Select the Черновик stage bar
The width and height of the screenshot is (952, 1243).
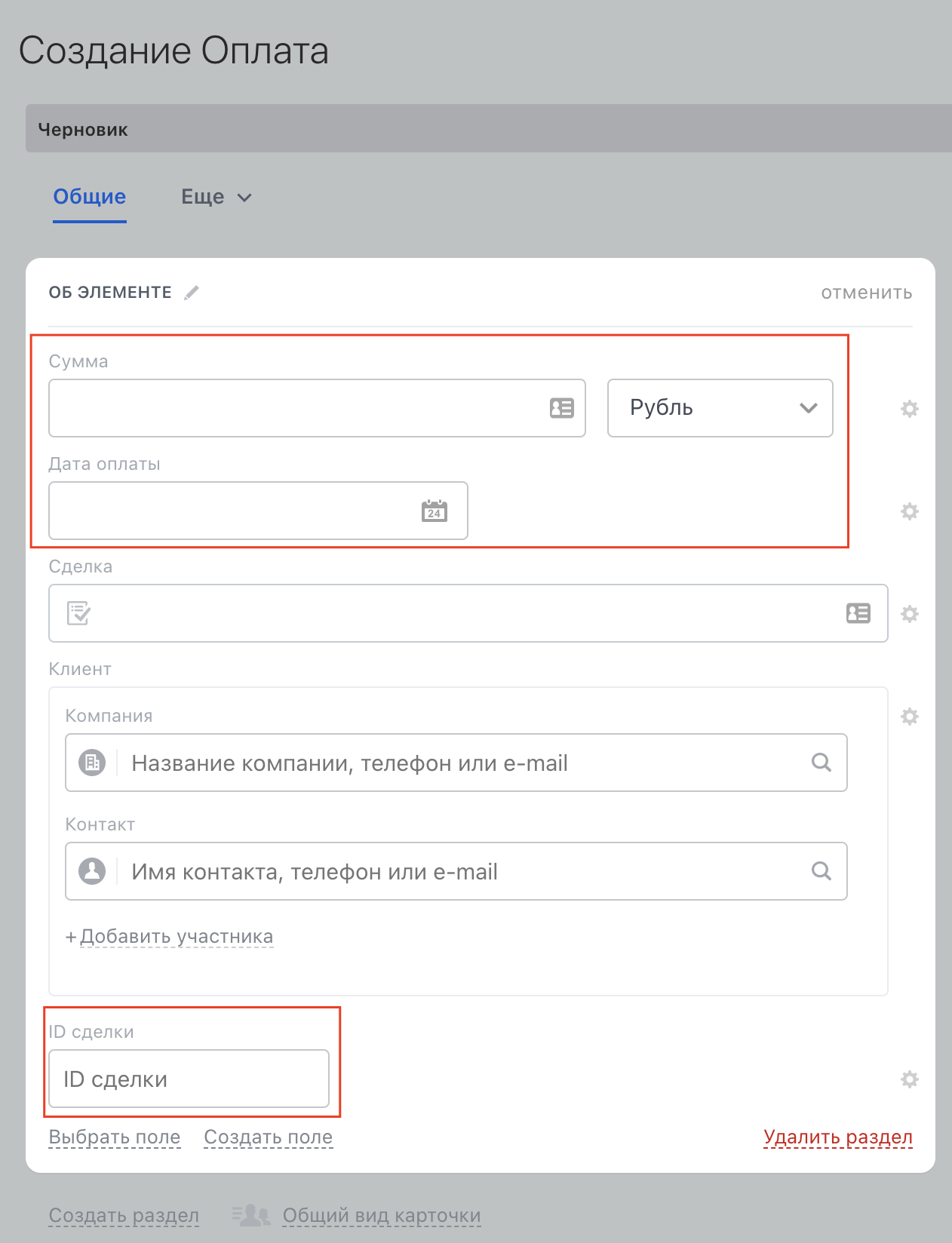pos(489,129)
